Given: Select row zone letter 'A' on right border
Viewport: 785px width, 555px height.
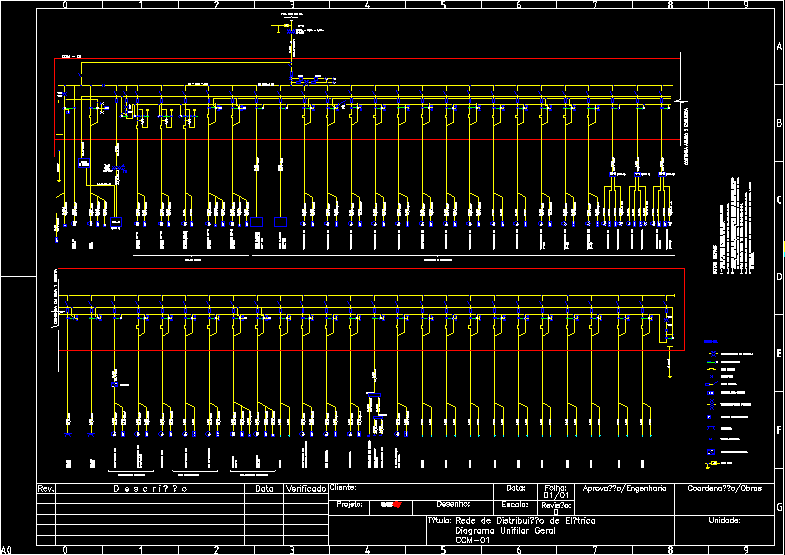Looking at the screenshot, I should (x=779, y=47).
